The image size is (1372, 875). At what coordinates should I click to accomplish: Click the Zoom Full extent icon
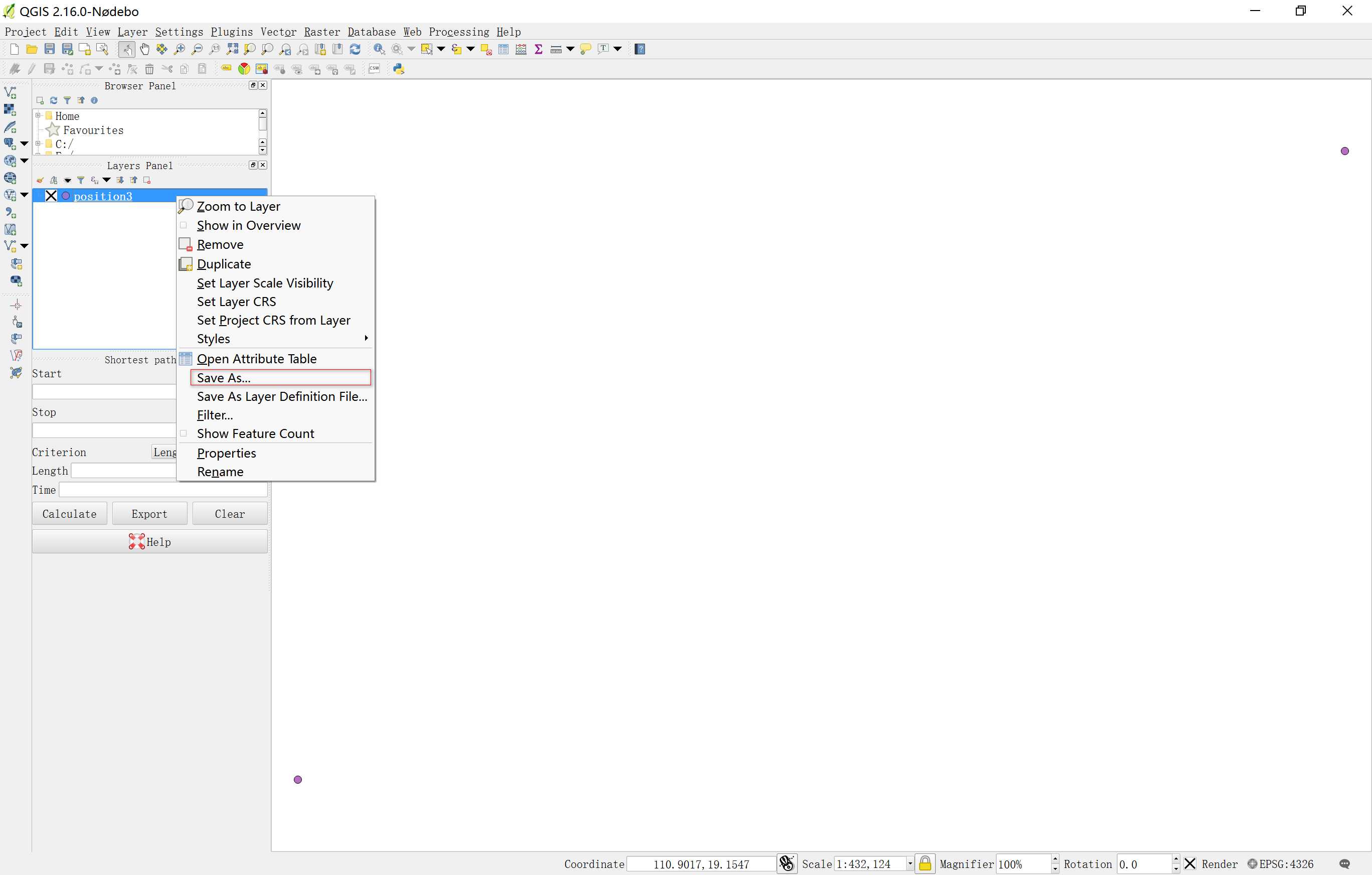(232, 50)
